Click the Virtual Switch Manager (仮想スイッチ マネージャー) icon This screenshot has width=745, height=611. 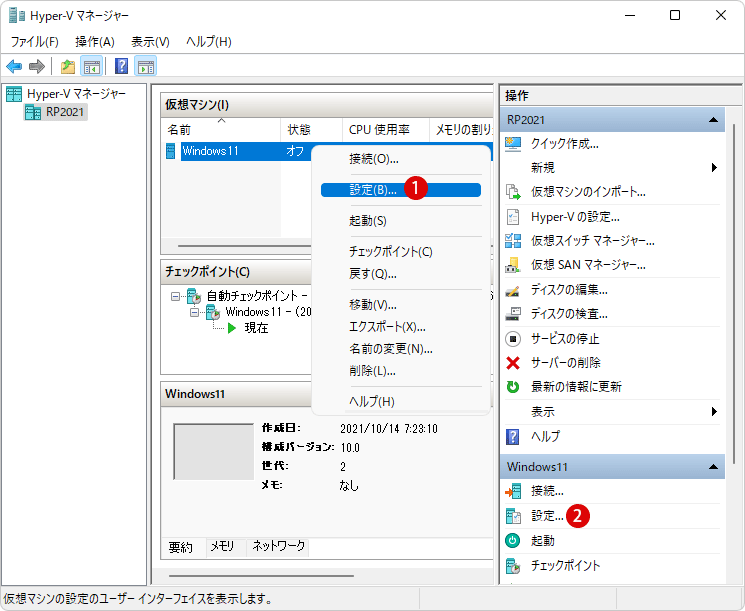point(513,241)
